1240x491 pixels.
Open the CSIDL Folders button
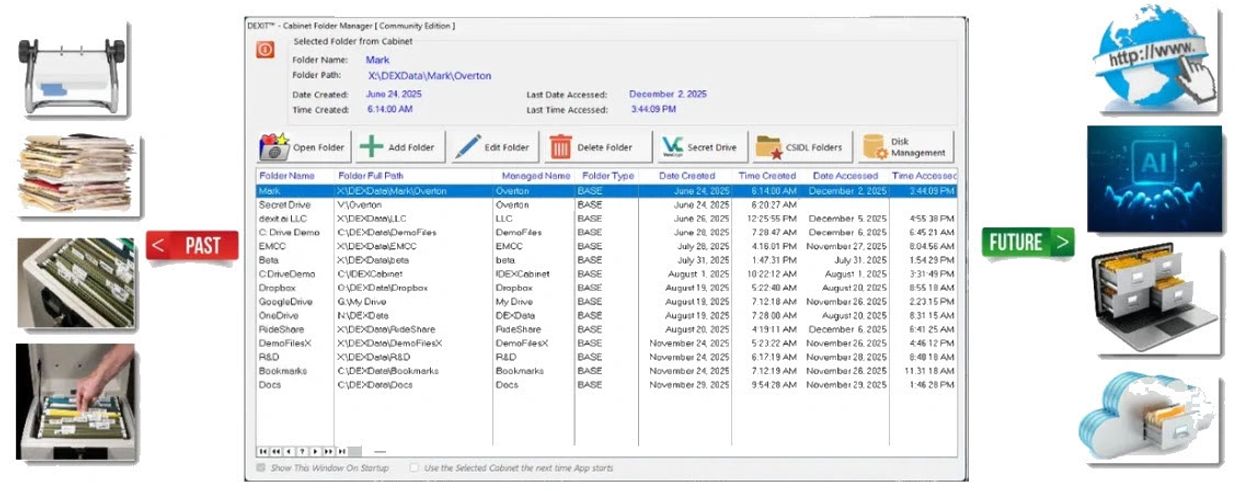800,147
